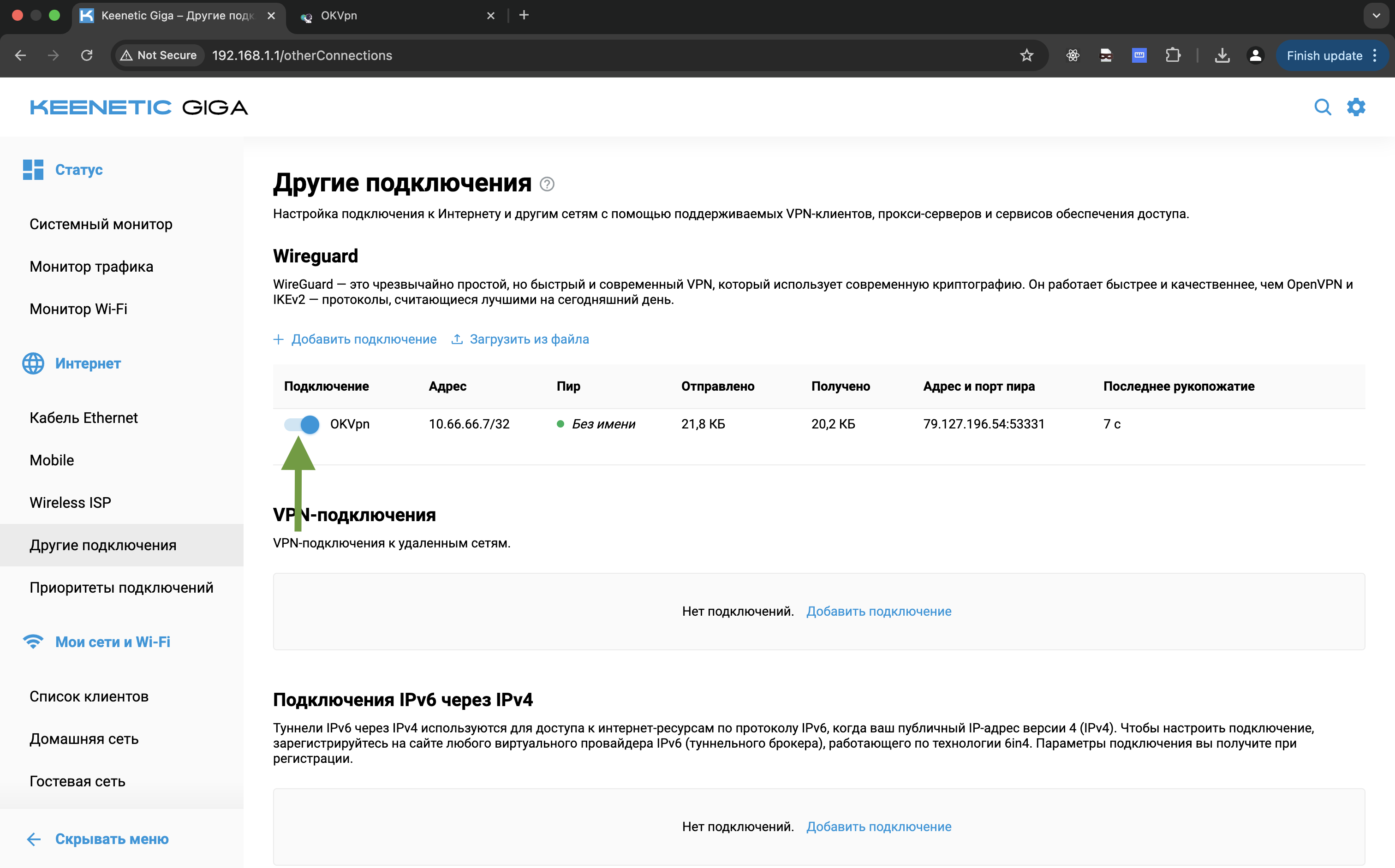Click the help question mark icon

[547, 184]
